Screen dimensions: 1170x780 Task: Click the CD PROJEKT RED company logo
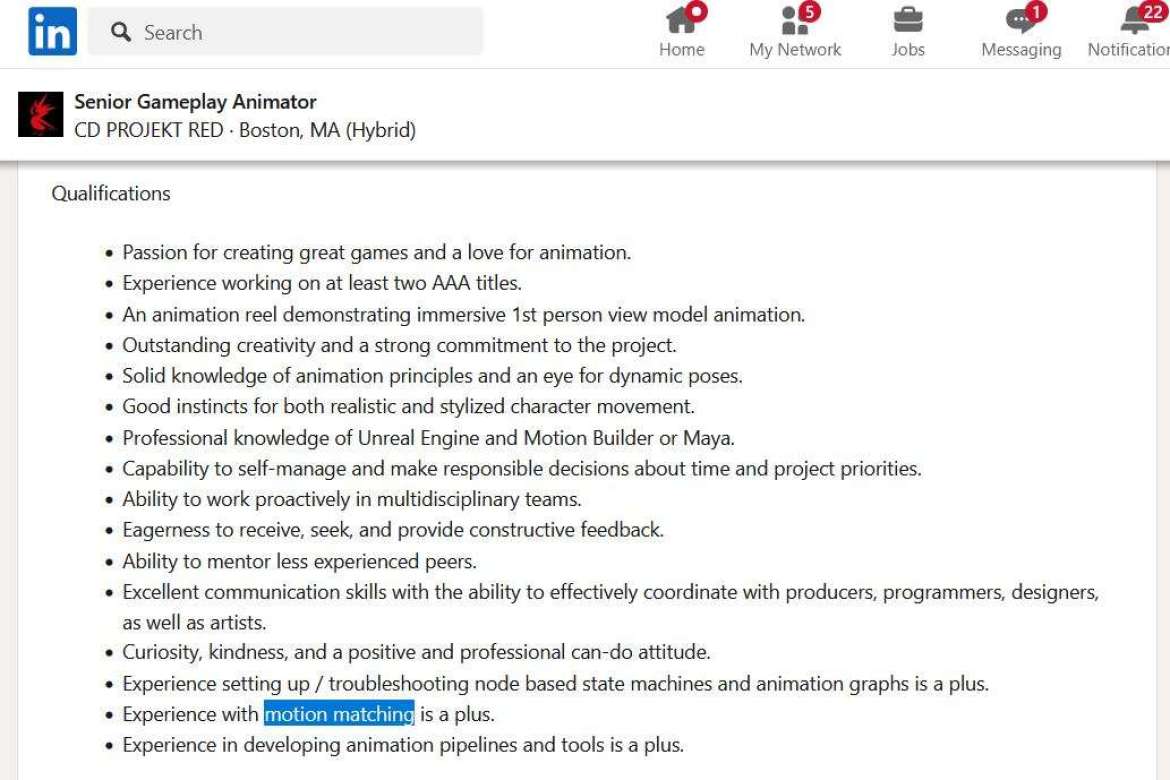coord(41,115)
